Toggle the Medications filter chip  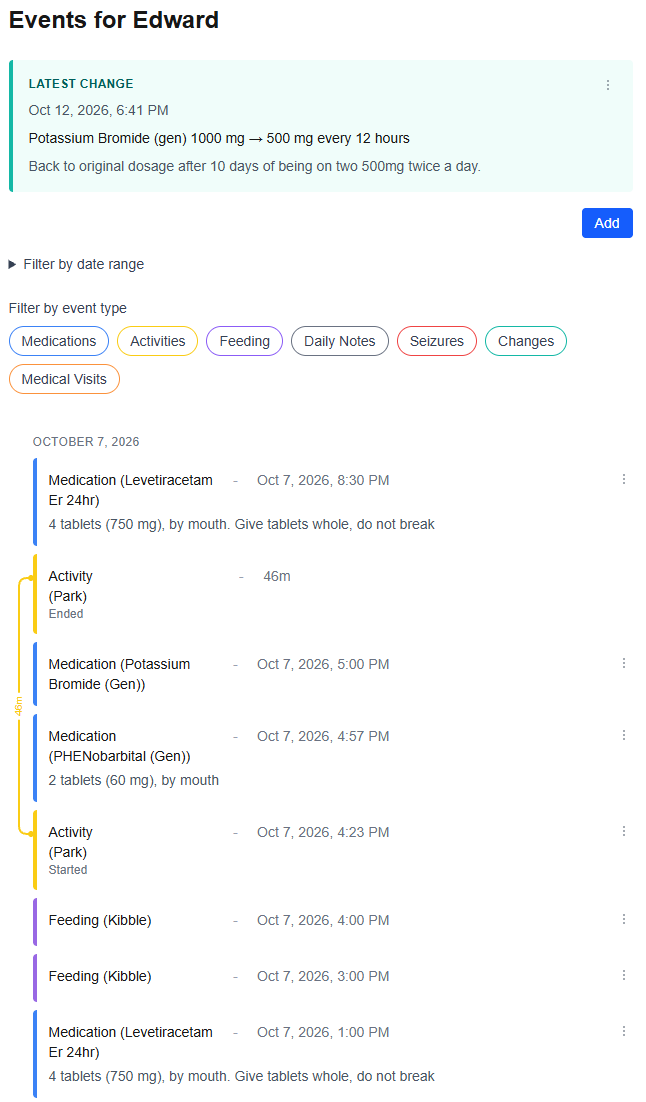pyautogui.click(x=59, y=341)
